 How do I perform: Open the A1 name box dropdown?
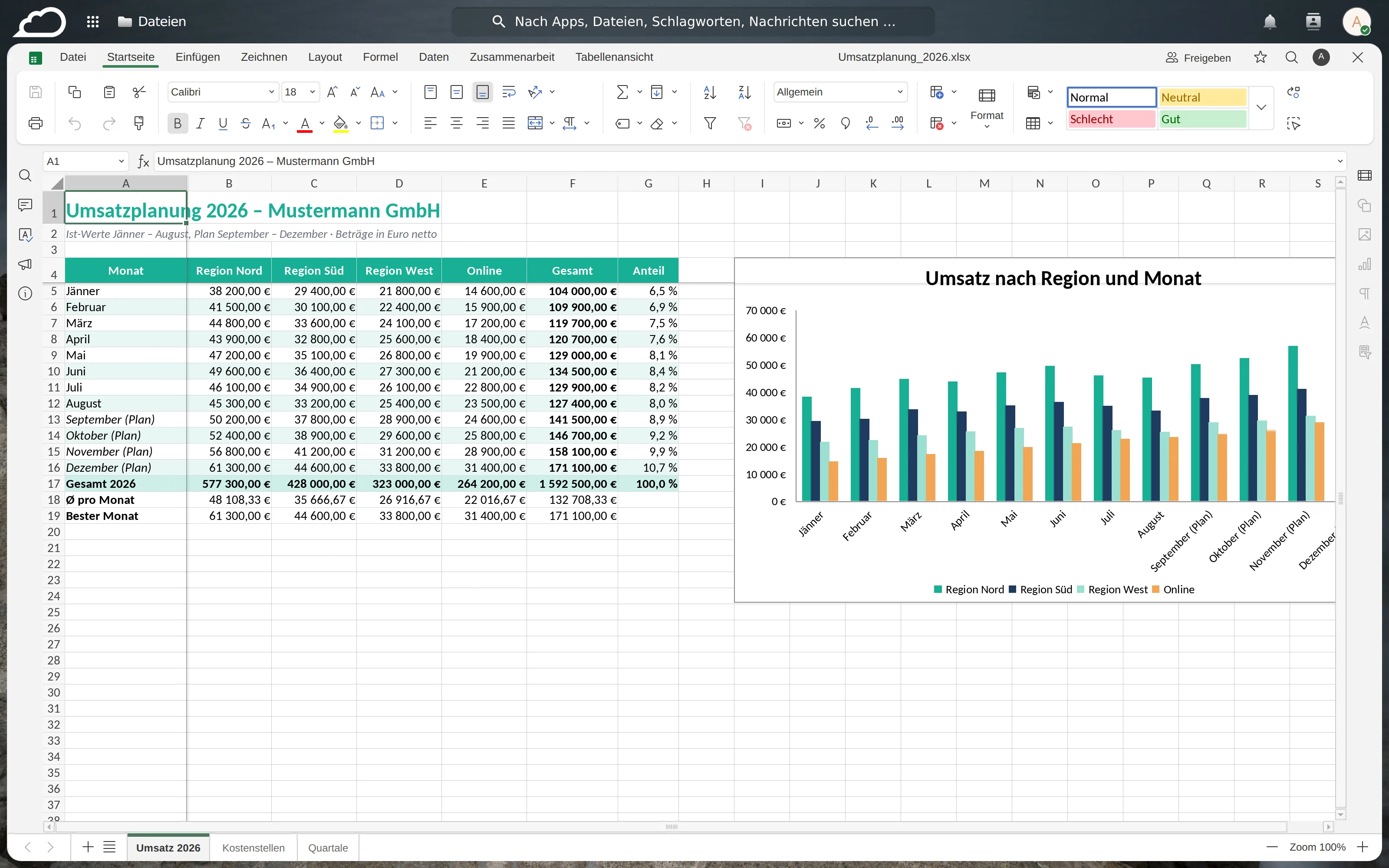coord(121,161)
